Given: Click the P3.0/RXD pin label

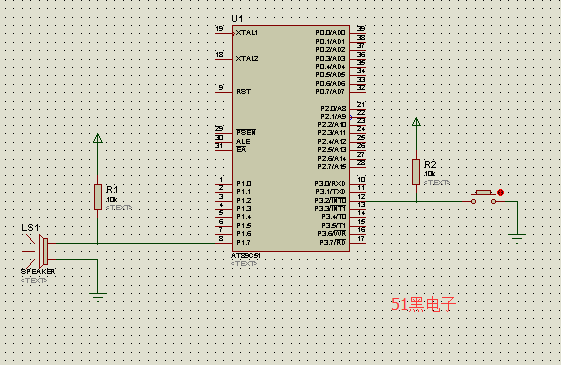Looking at the screenshot, I should click(x=330, y=184).
